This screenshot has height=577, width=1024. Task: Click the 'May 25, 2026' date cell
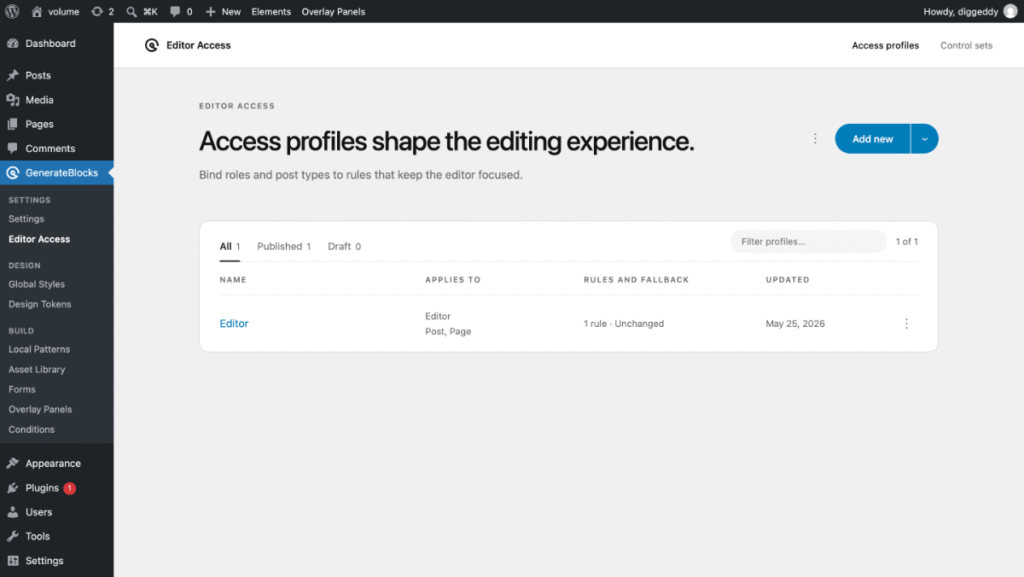tap(795, 324)
